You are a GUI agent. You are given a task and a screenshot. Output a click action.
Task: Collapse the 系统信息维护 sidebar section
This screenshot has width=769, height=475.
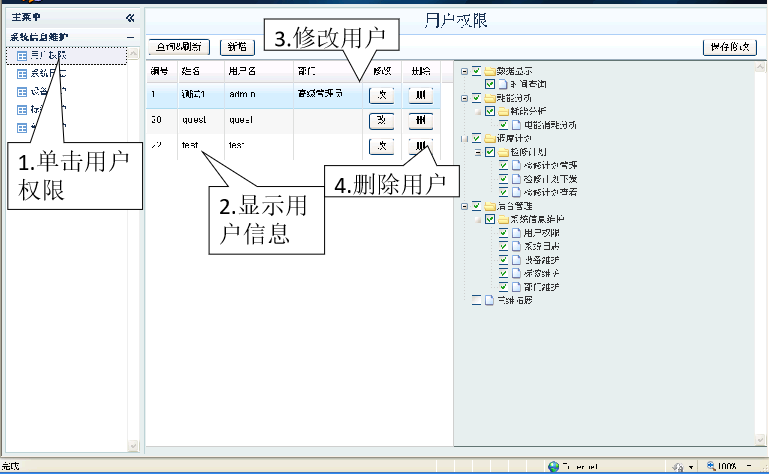point(130,37)
